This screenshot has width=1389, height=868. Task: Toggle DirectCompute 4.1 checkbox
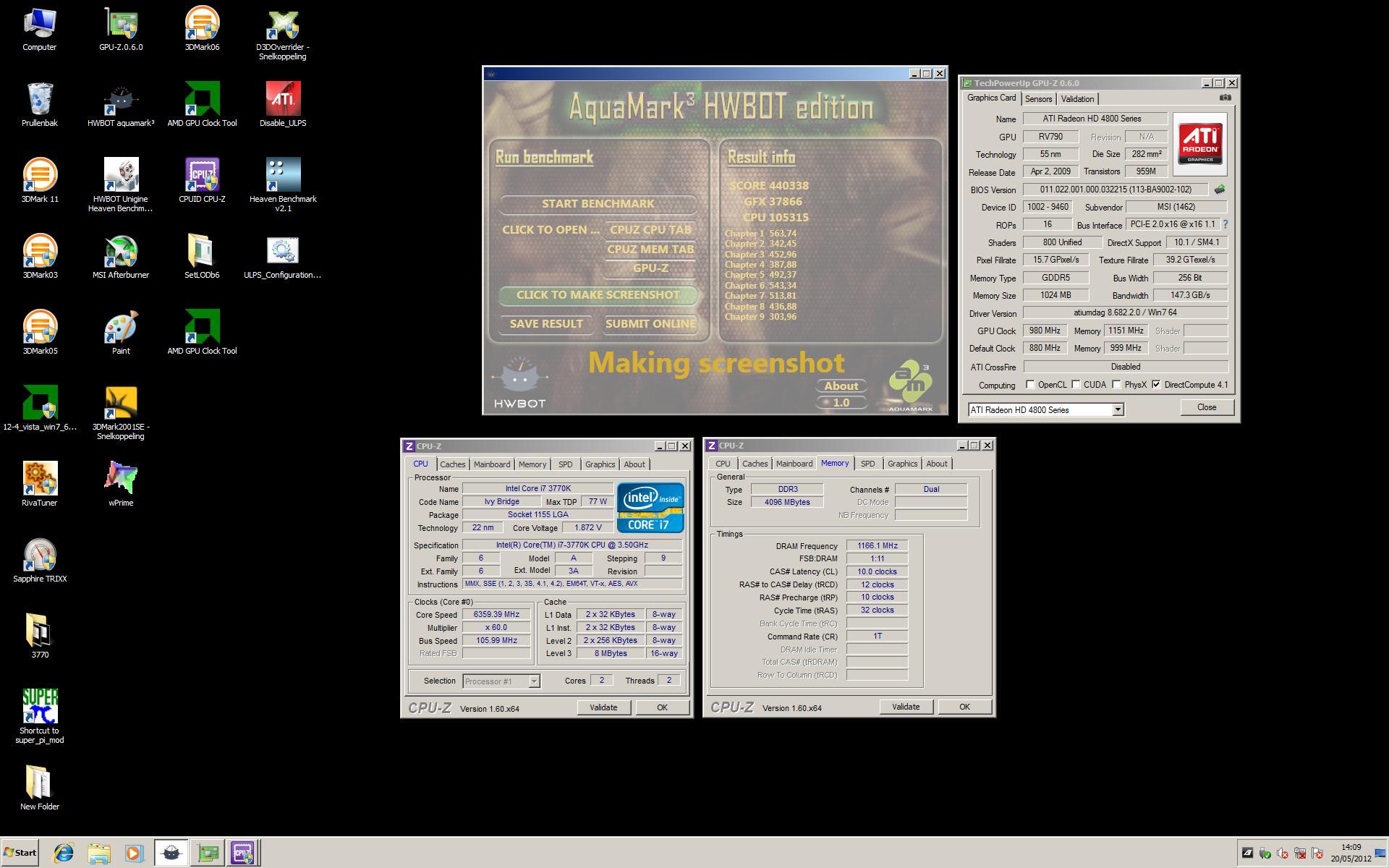(1156, 385)
